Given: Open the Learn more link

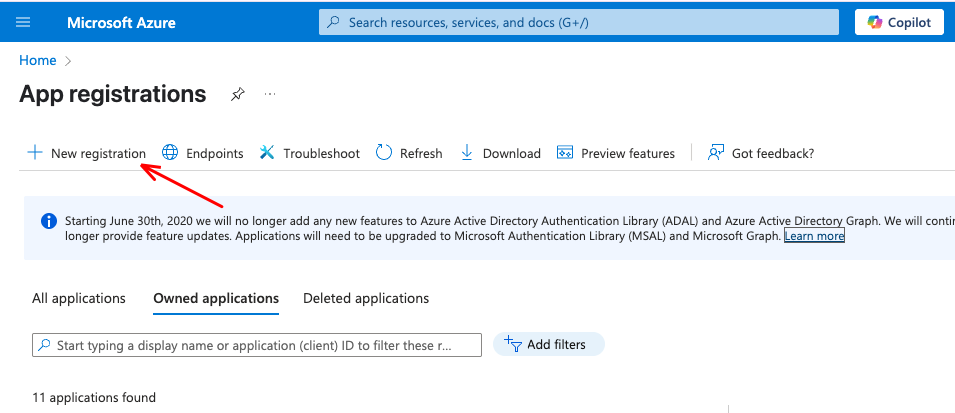Looking at the screenshot, I should click(814, 236).
